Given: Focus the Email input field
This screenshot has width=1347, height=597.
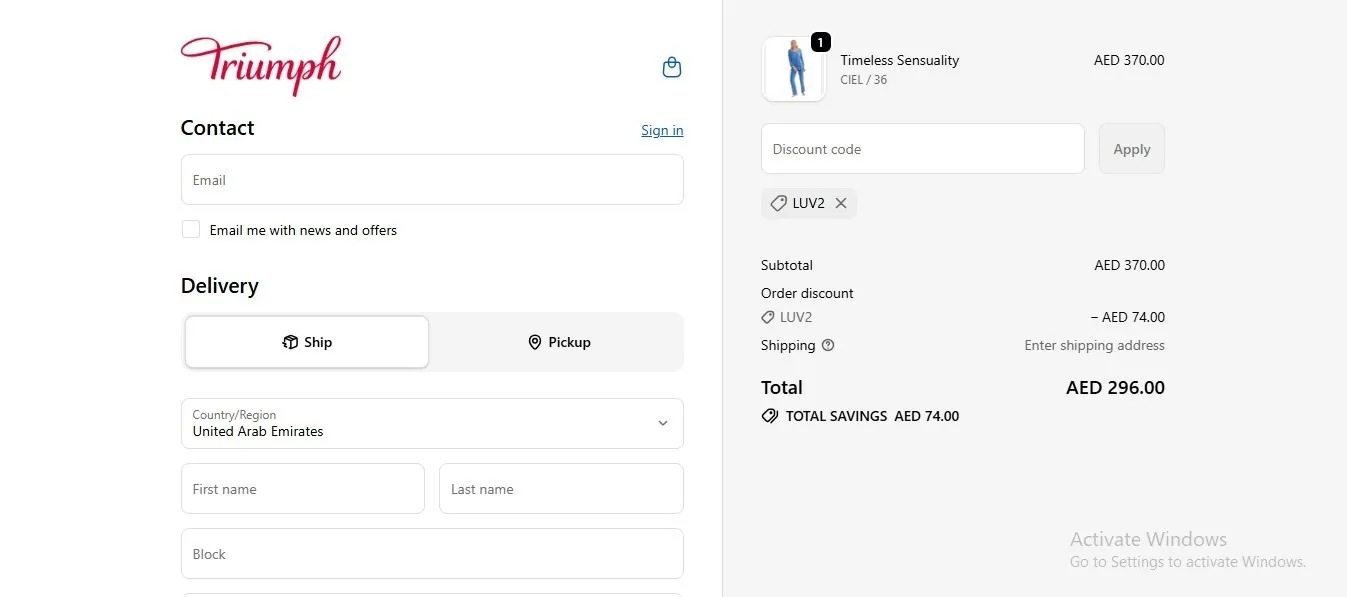Looking at the screenshot, I should [x=432, y=180].
